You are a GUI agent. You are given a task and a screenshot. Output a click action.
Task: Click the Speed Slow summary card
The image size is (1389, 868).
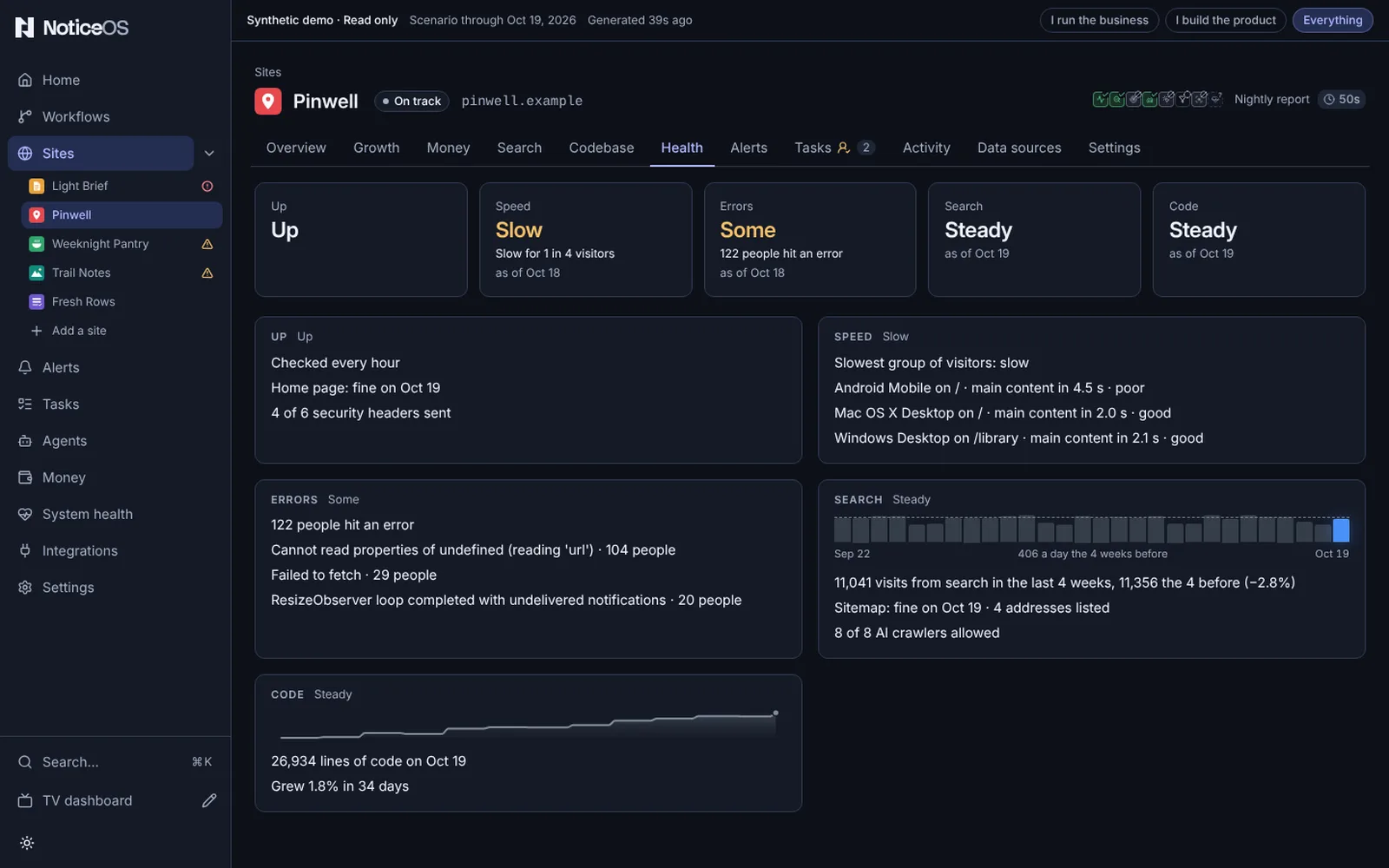point(585,240)
